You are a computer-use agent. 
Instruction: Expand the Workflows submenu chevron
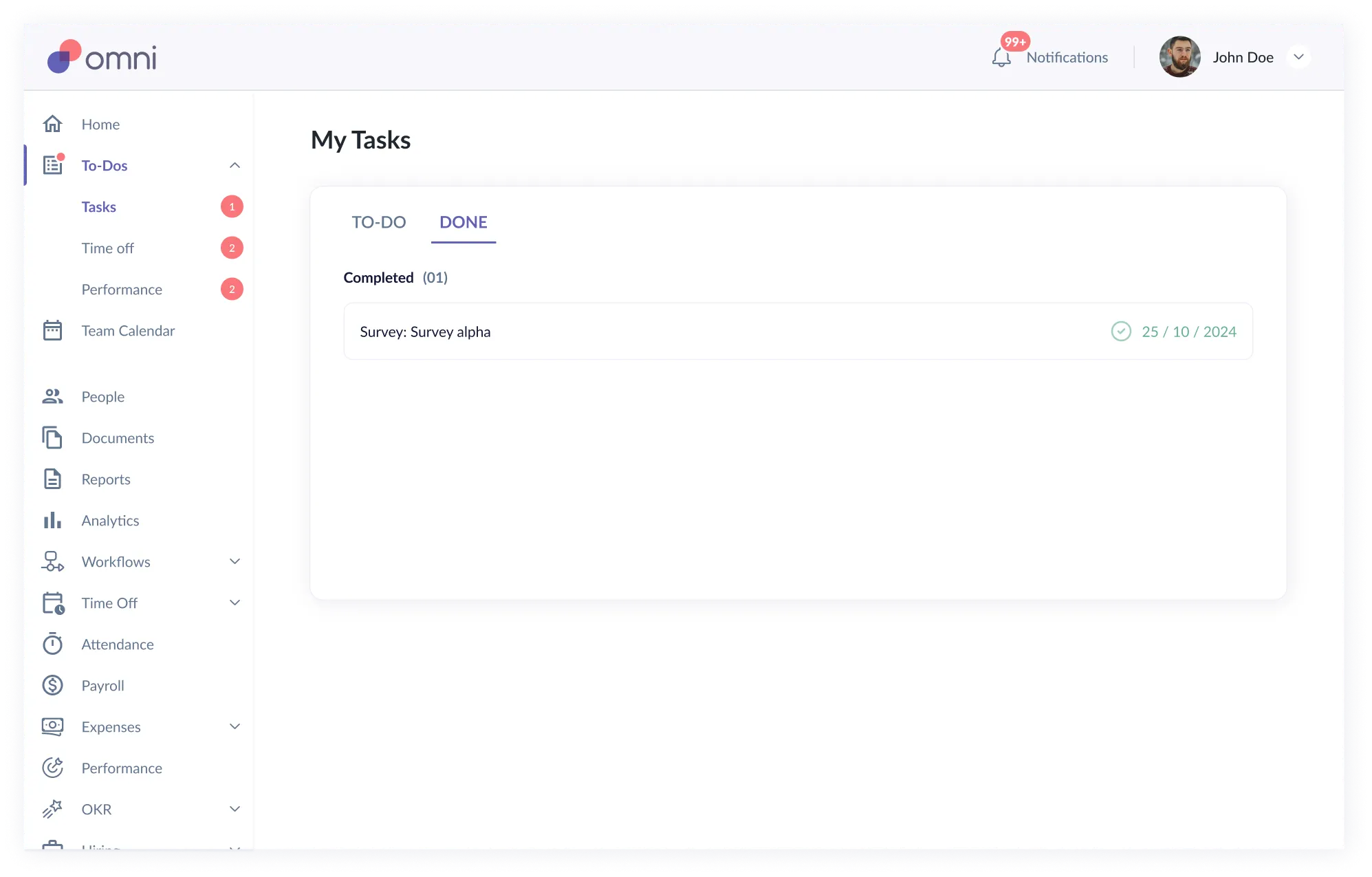(x=235, y=561)
